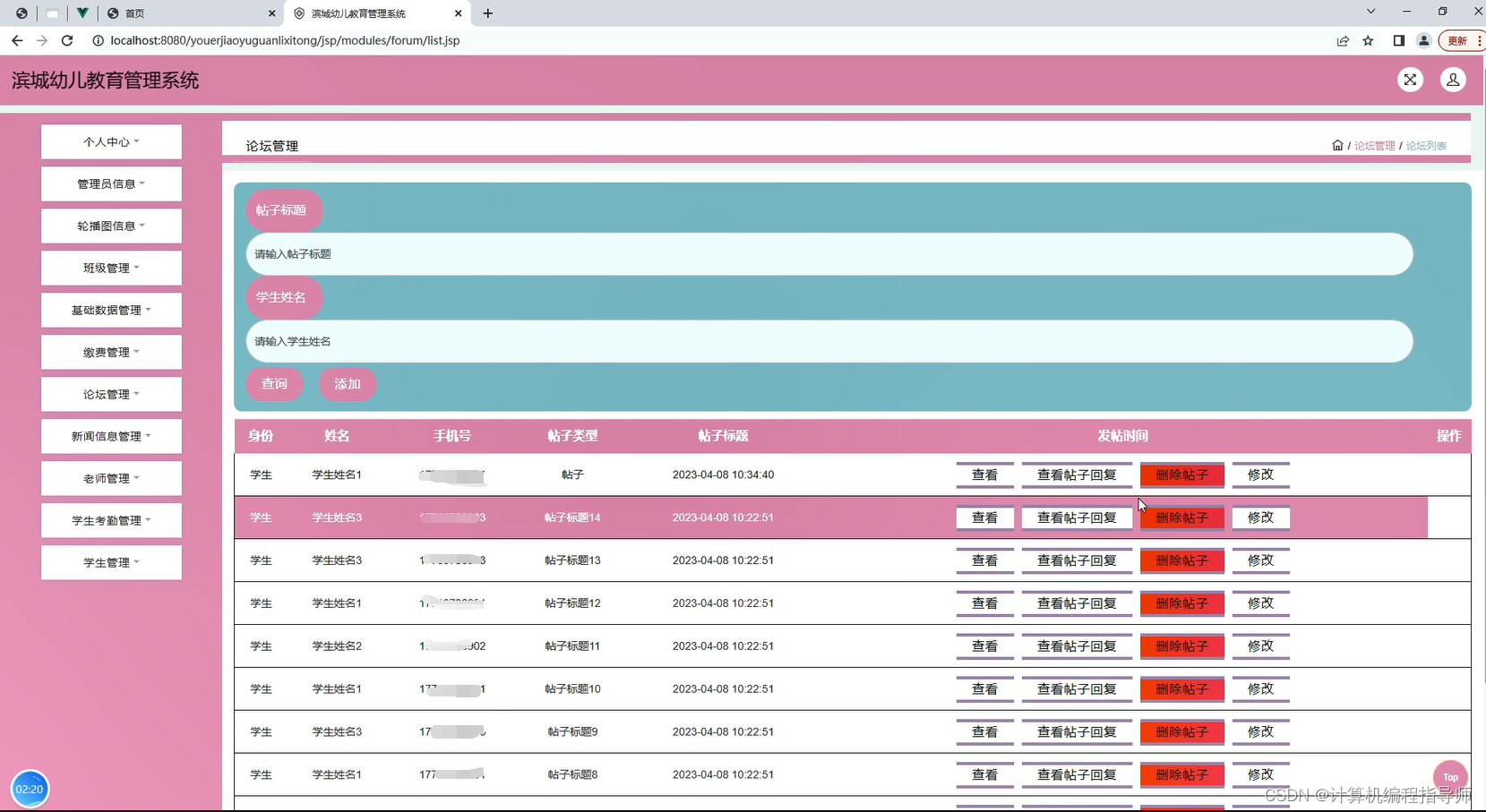Click the site information icon in address bar
This screenshot has height=812, width=1486.
[98, 40]
